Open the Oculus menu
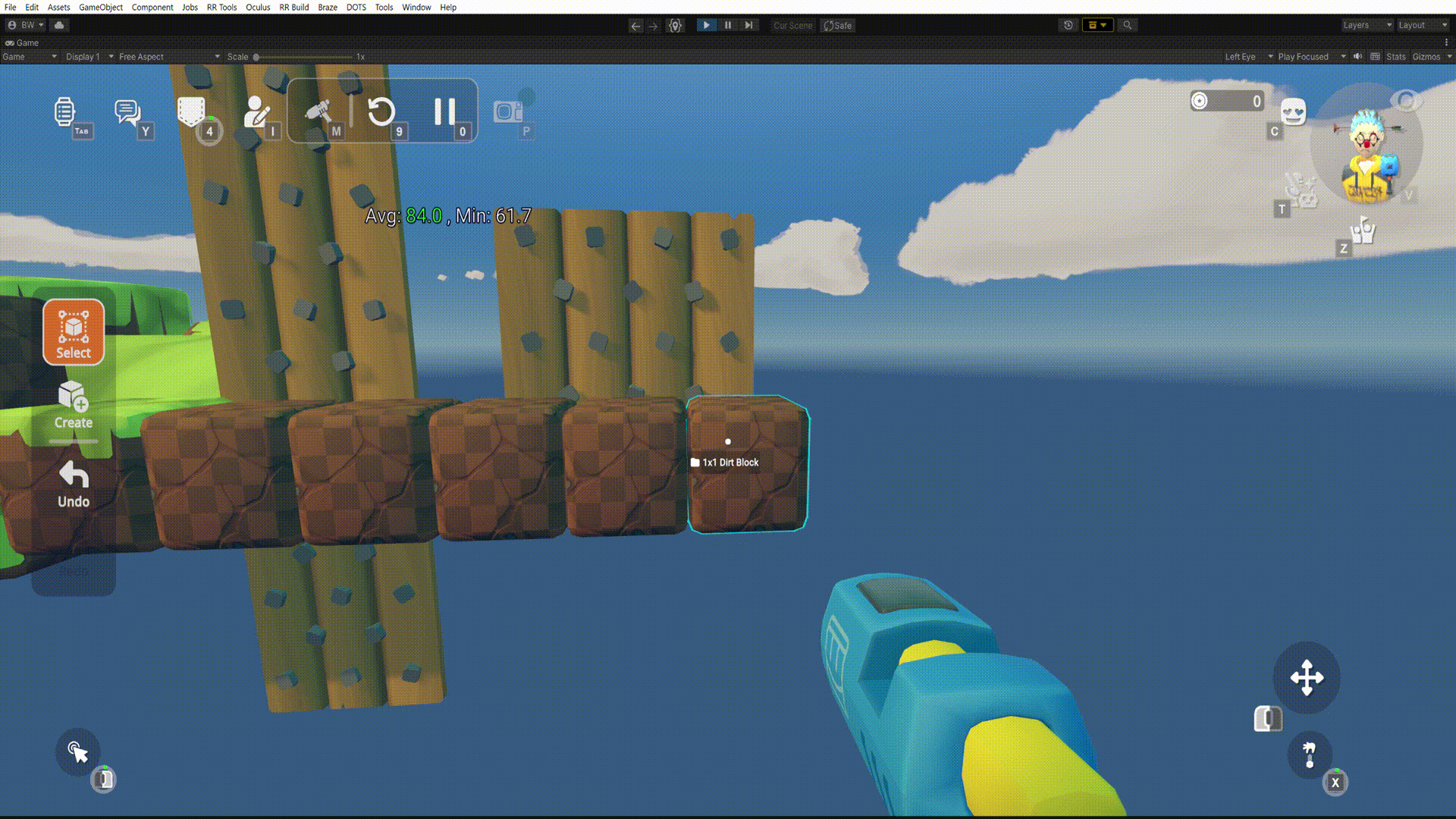Screen dimensions: 1456x819 tap(258, 7)
